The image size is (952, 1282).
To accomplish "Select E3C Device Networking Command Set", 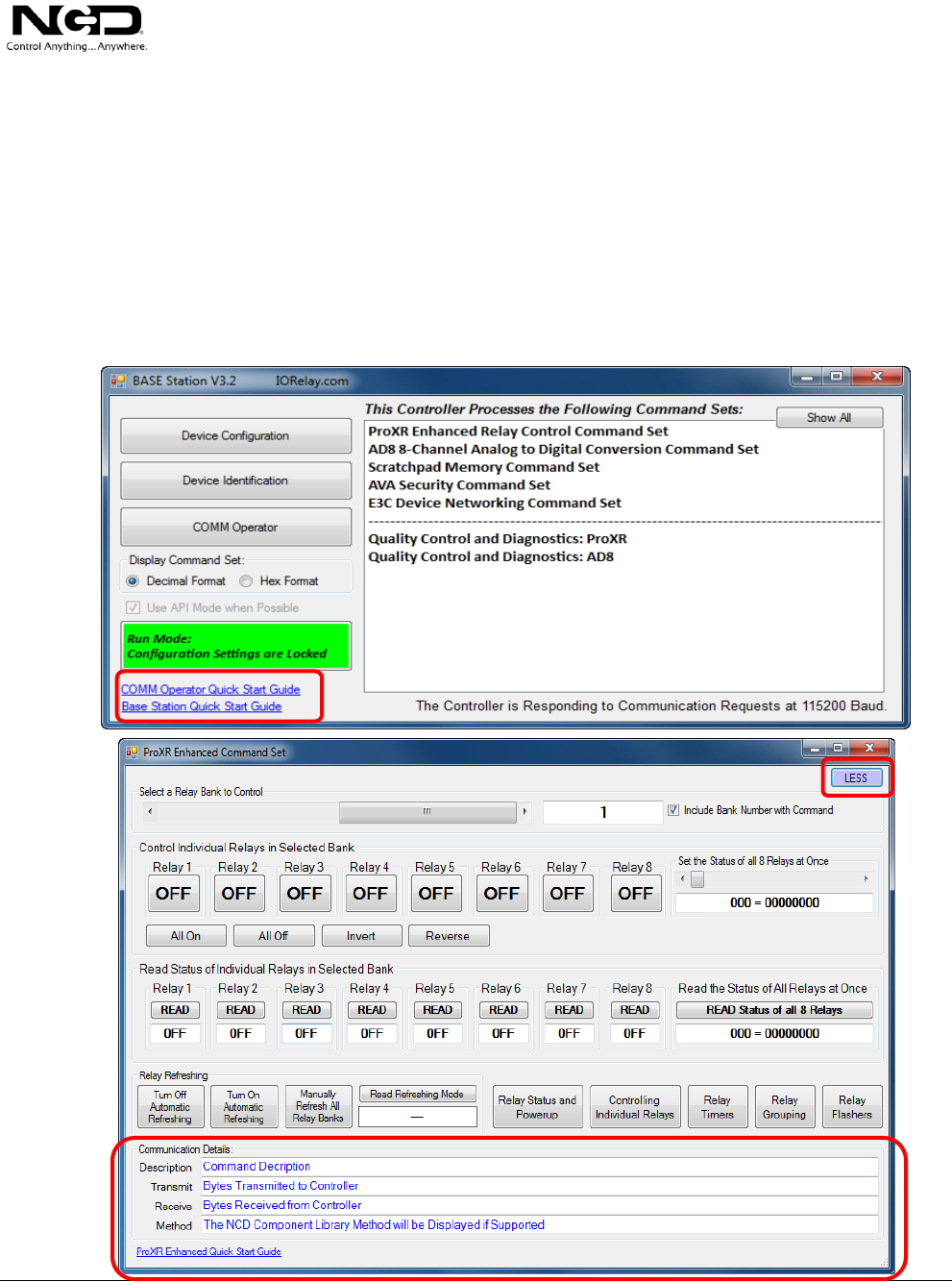I will tap(495, 503).
